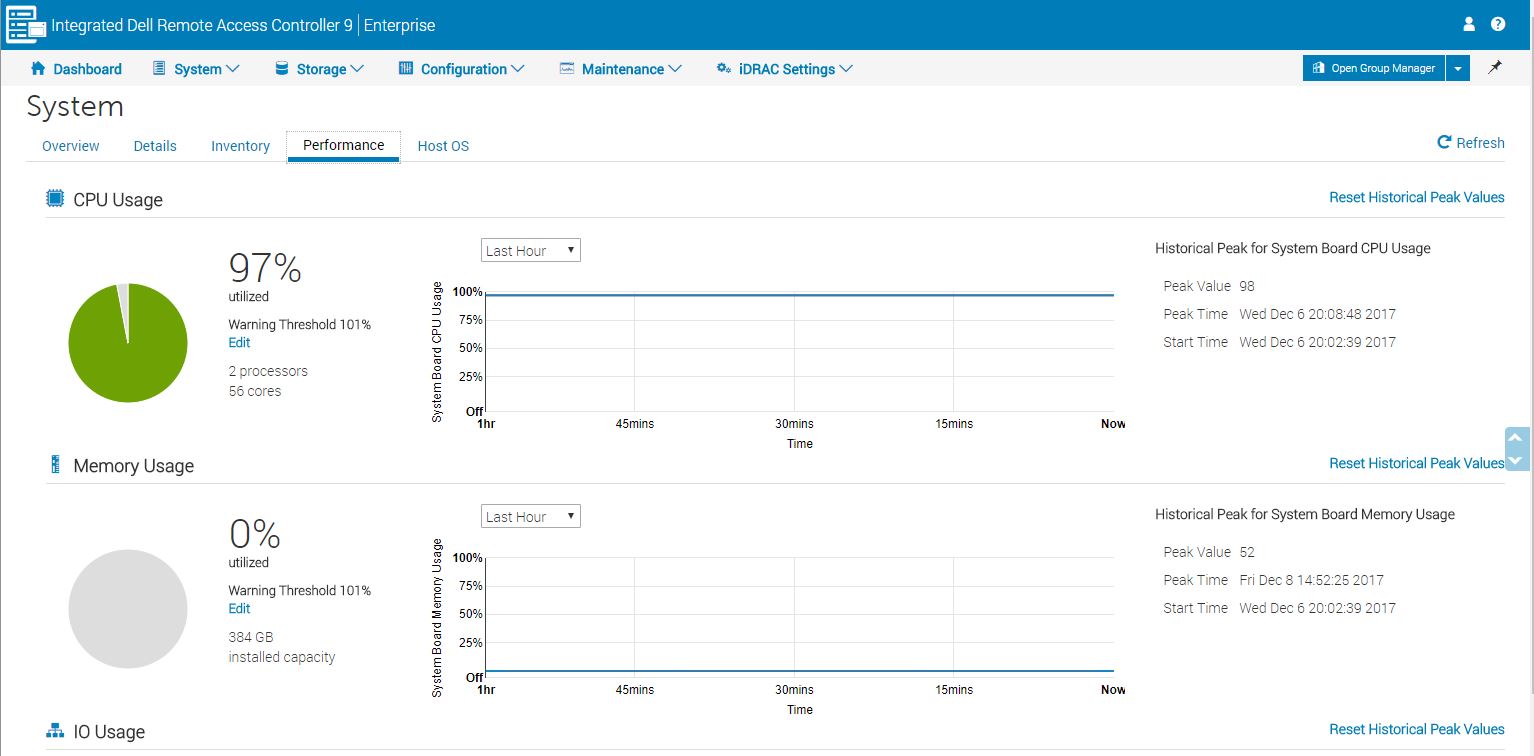Open CPU chart Last Hour dropdown
Image resolution: width=1534 pixels, height=756 pixels.
click(x=530, y=250)
